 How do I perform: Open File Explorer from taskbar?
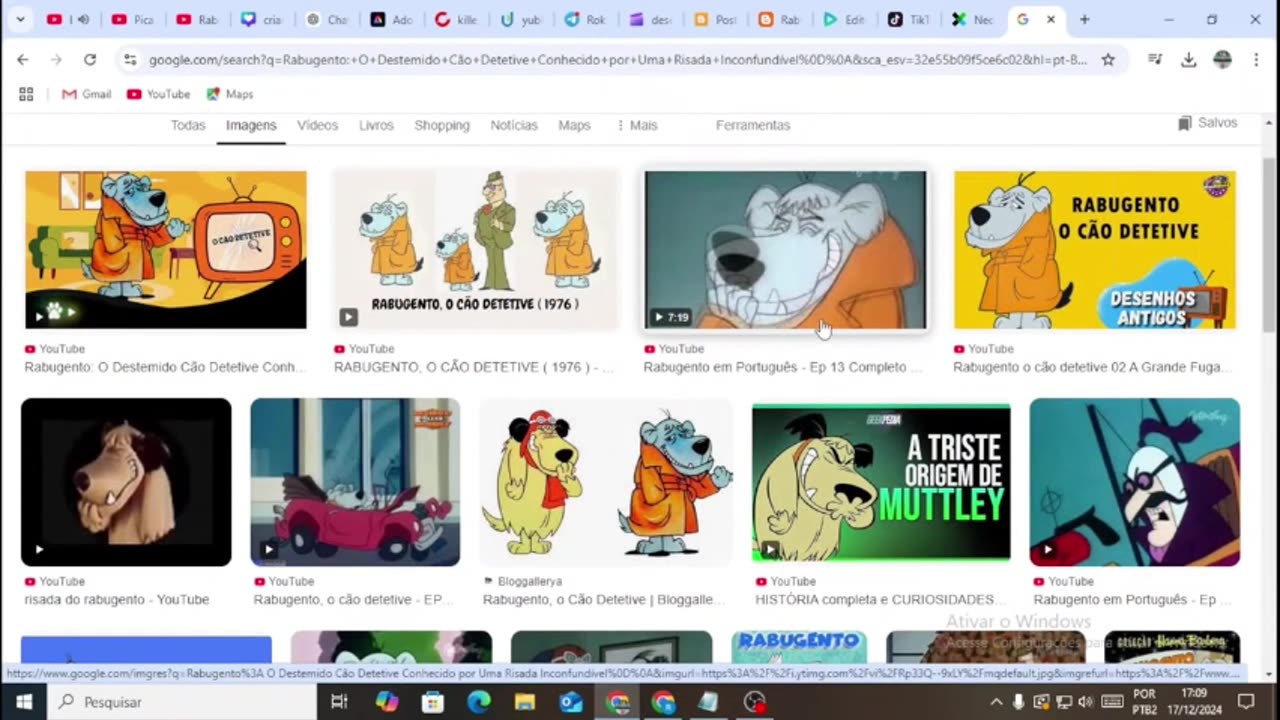525,702
